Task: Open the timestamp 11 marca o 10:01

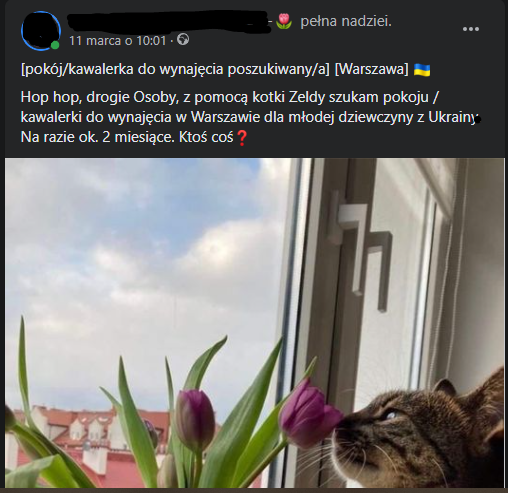Action: coord(118,41)
